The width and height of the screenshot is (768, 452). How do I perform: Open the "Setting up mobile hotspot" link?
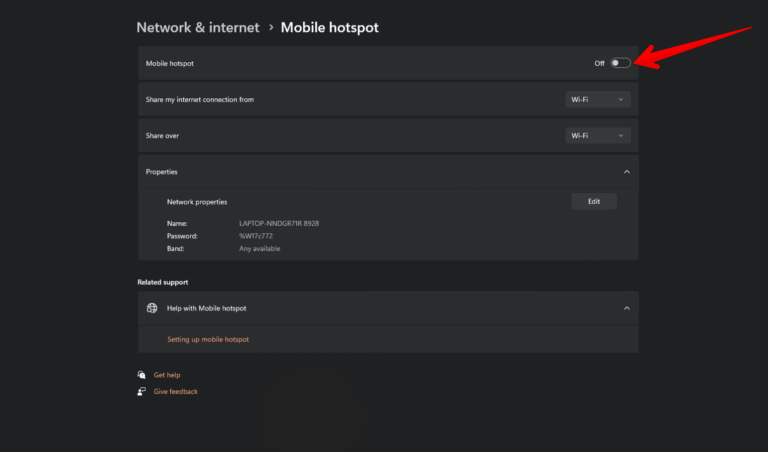tap(208, 339)
